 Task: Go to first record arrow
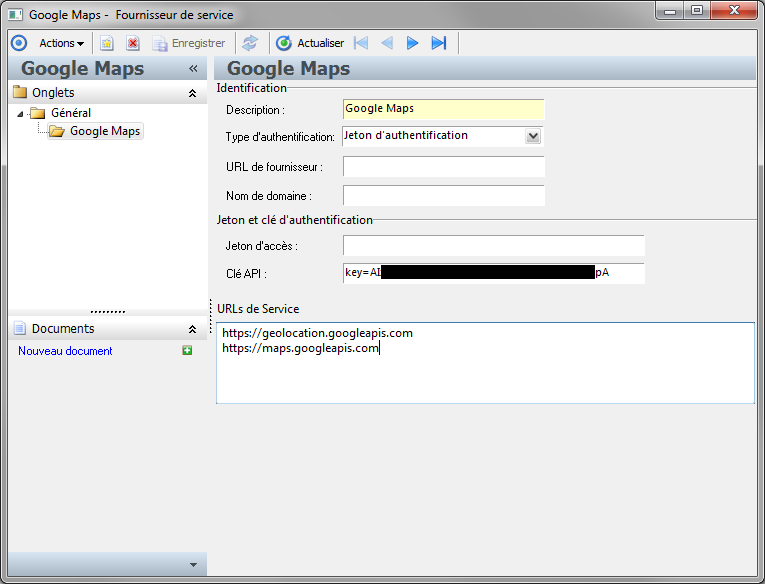click(x=361, y=43)
